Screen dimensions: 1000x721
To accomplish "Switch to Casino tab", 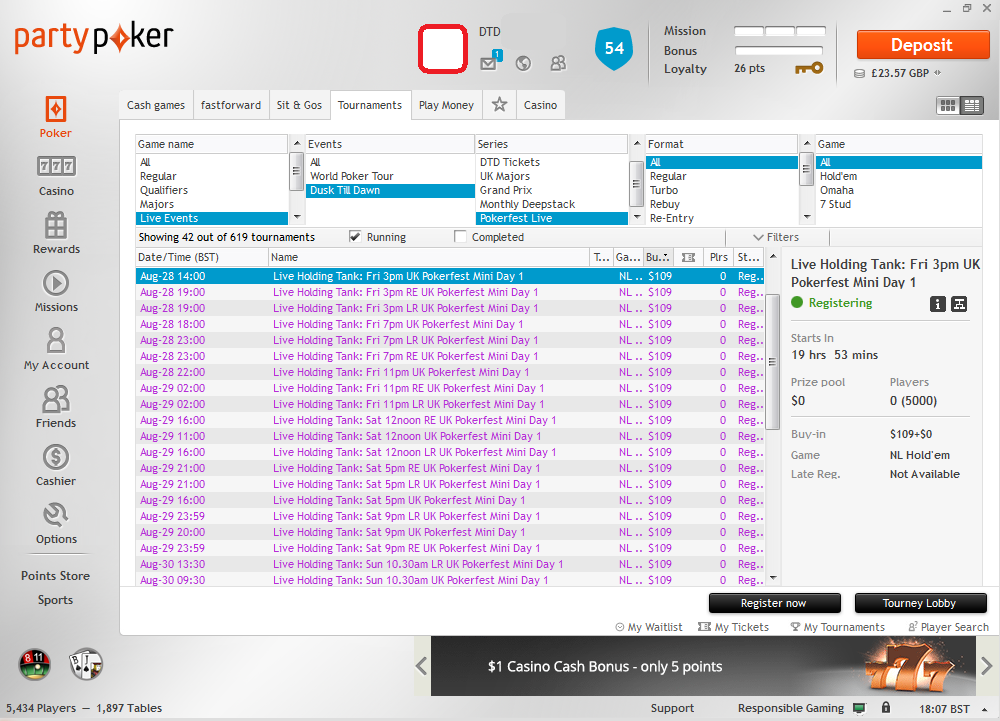I will (540, 105).
